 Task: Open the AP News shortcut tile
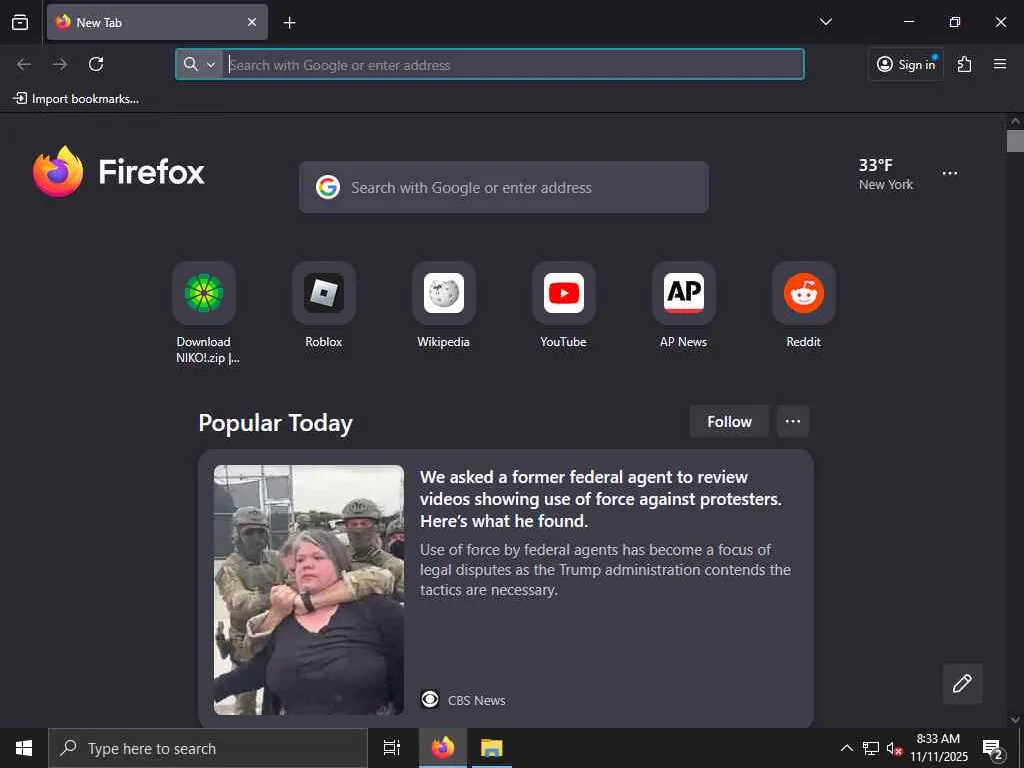[684, 306]
